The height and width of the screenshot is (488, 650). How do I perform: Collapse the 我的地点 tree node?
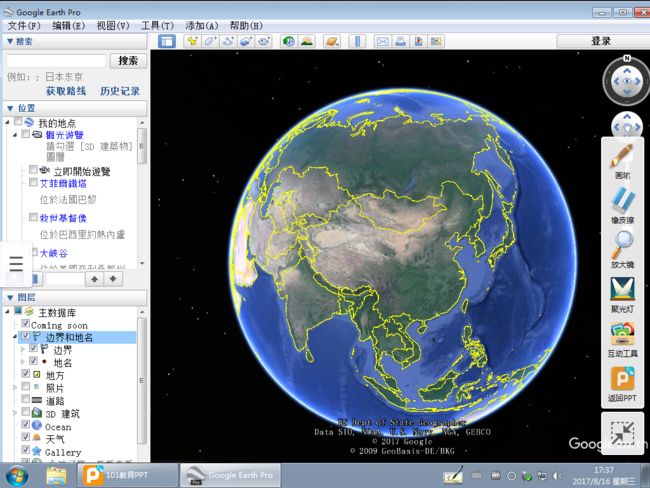7,122
